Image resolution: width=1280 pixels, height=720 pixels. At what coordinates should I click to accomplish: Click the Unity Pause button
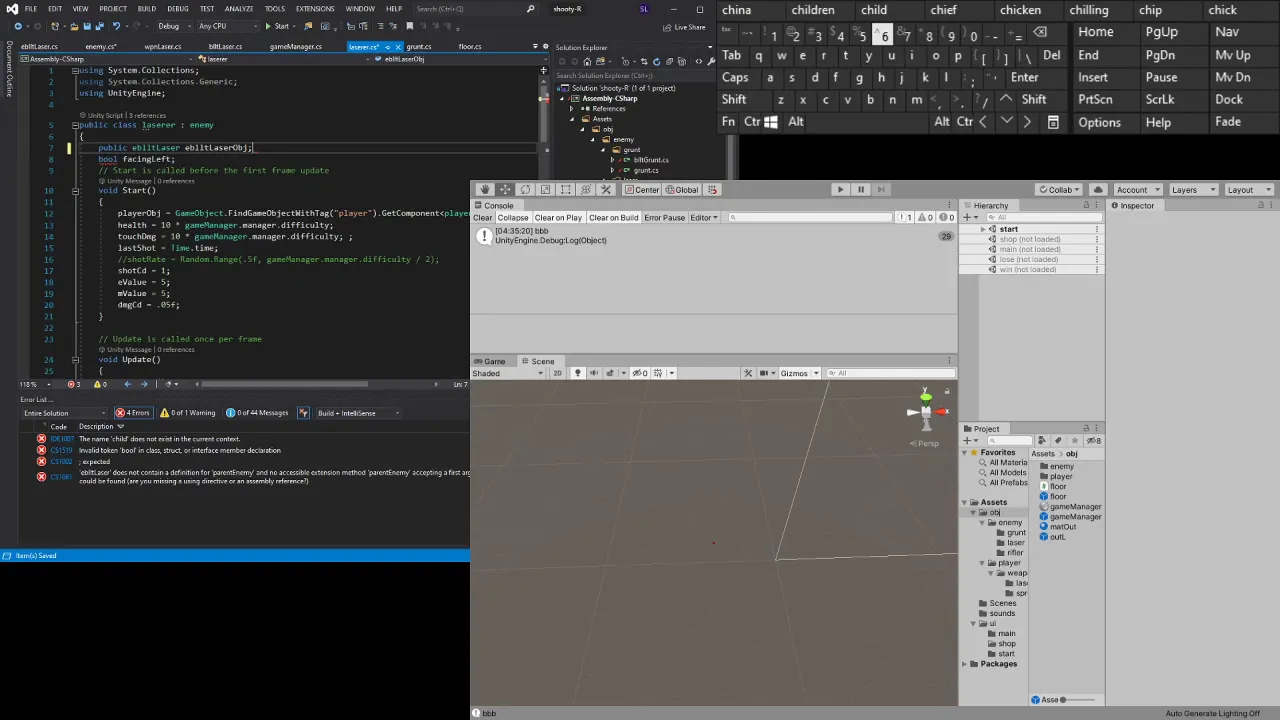click(860, 189)
